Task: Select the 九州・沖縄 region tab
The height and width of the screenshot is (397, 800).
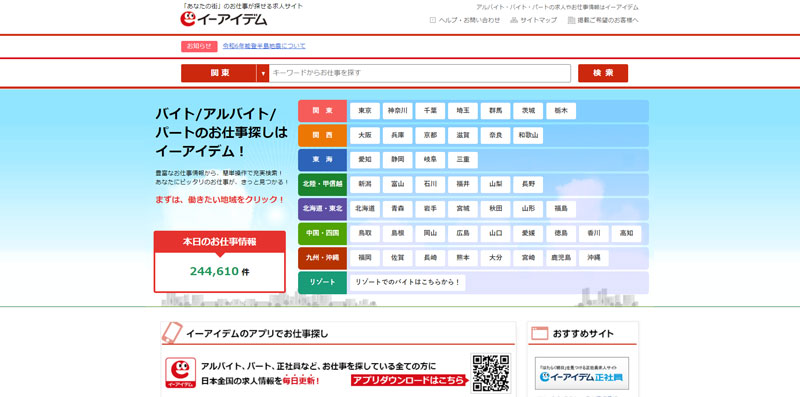Action: click(322, 258)
